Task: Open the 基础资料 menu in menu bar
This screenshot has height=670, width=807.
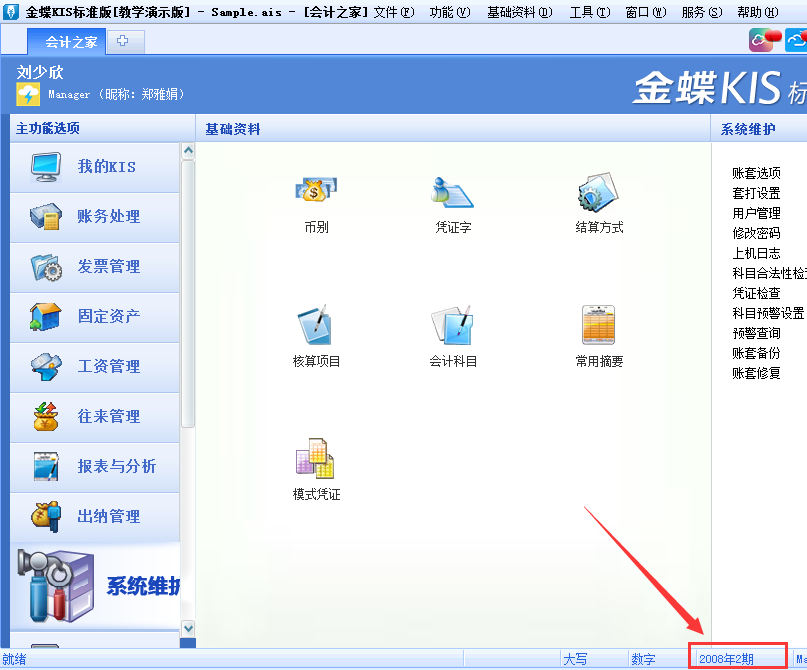Action: coord(519,12)
